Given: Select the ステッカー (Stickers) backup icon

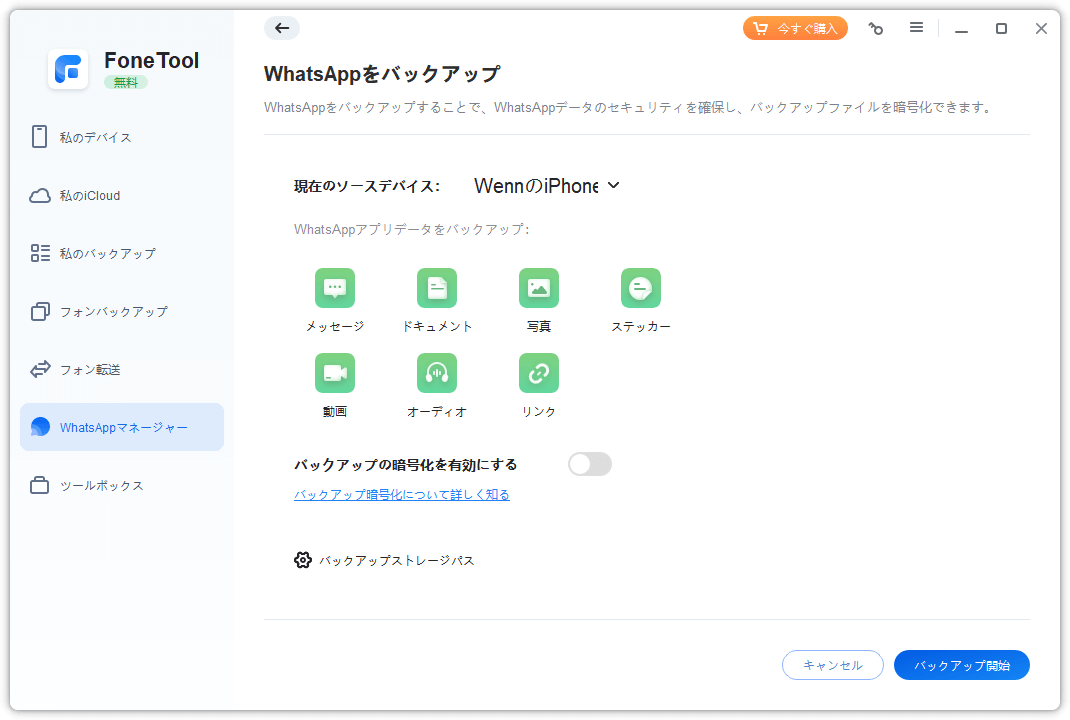Looking at the screenshot, I should 641,288.
